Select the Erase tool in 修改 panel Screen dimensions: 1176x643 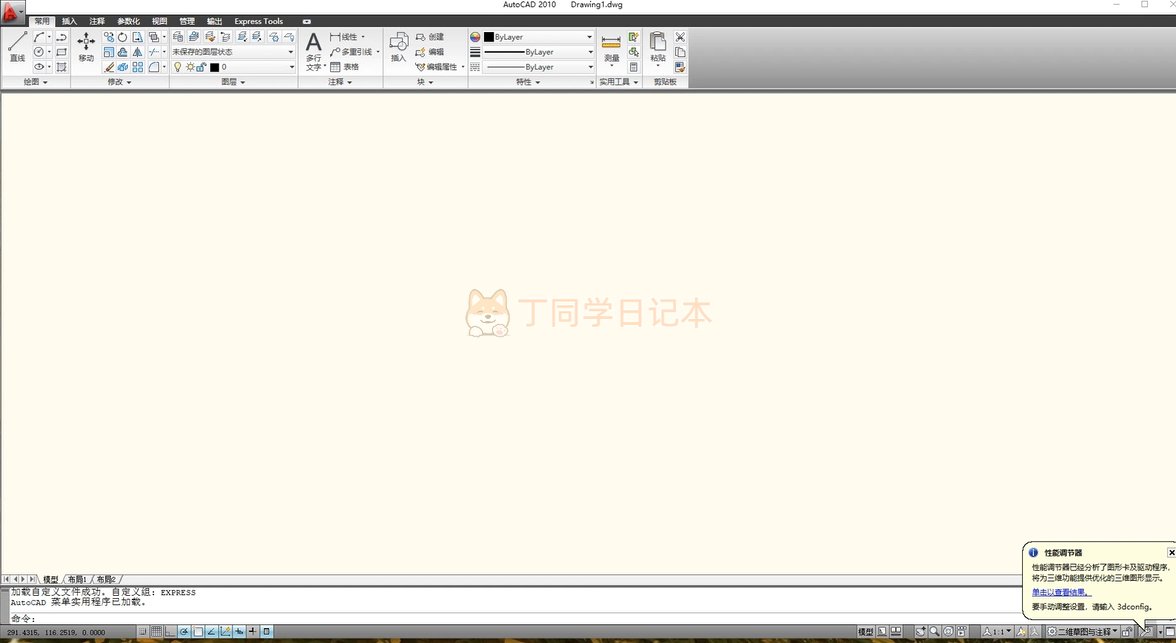click(109, 67)
